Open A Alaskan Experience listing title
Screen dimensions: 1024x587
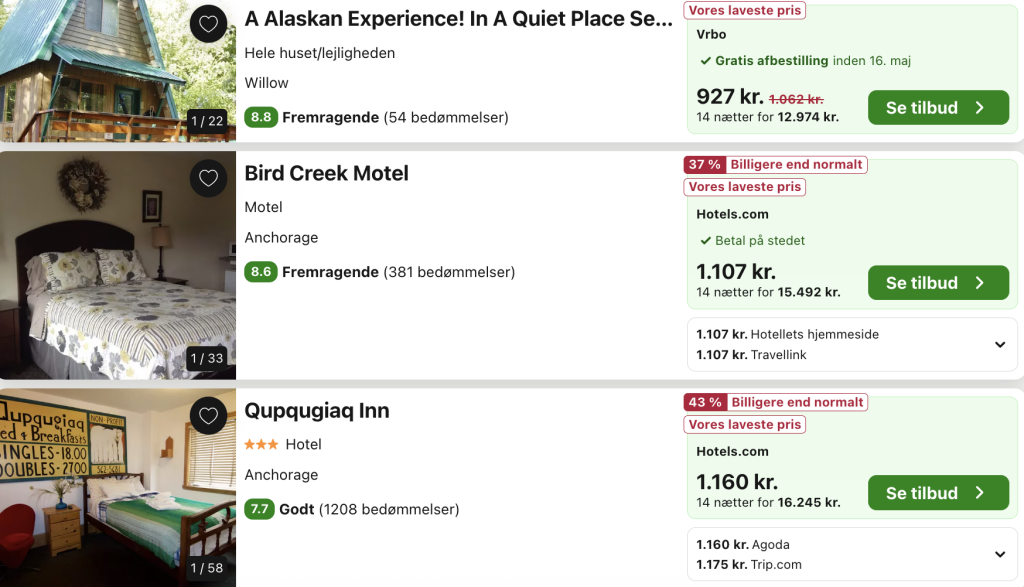pyautogui.click(x=458, y=19)
